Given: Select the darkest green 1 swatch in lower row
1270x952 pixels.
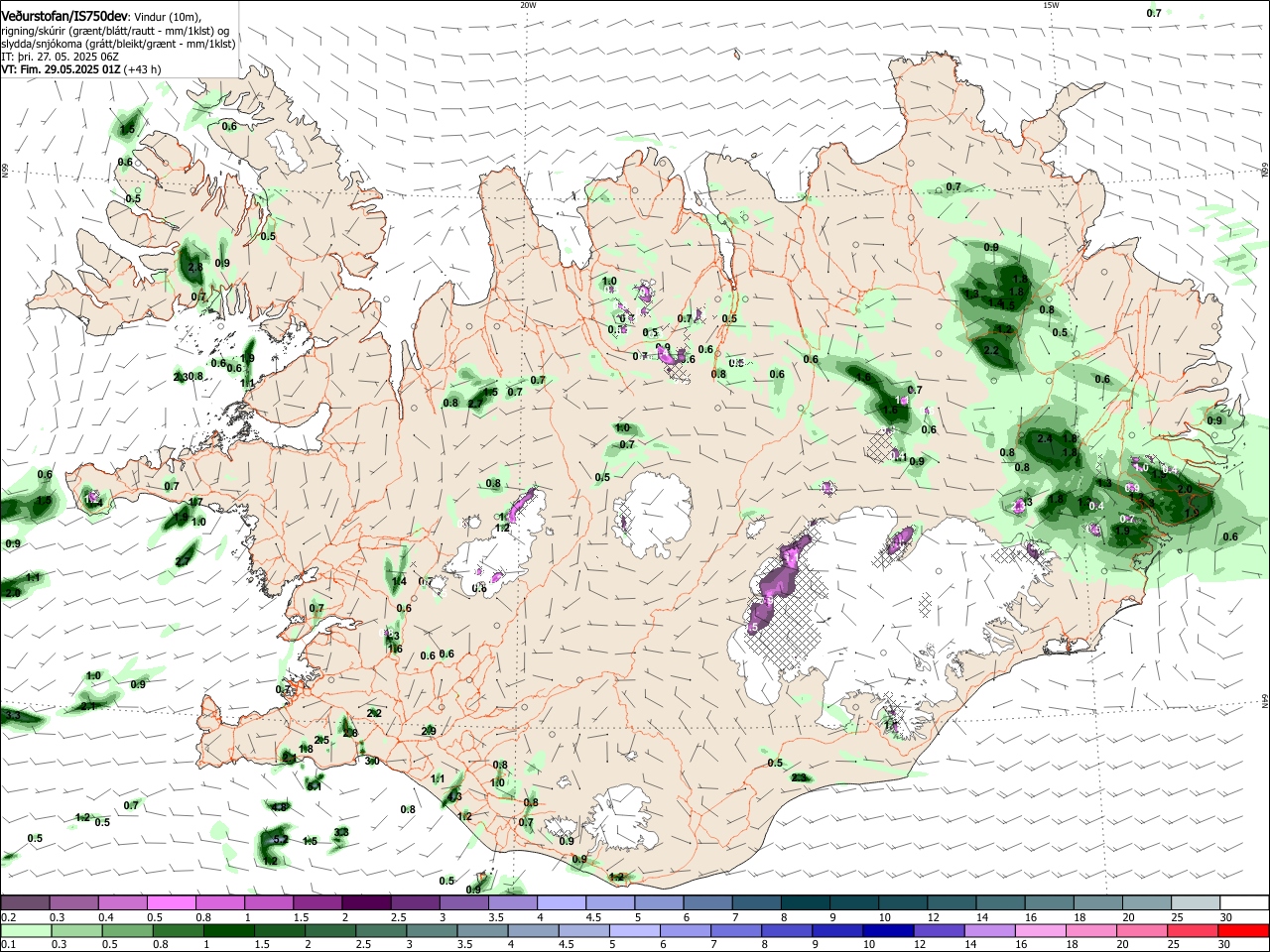Looking at the screenshot, I should (228, 930).
